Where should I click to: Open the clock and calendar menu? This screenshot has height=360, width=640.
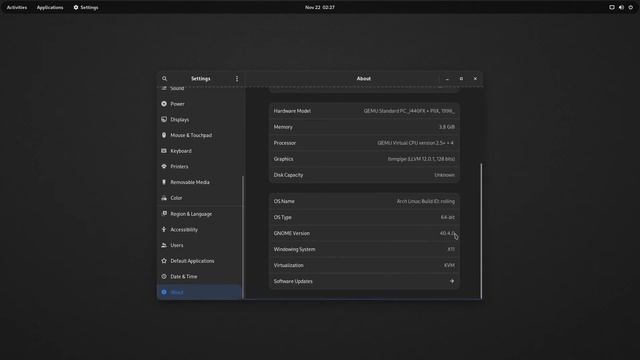(x=320, y=7)
